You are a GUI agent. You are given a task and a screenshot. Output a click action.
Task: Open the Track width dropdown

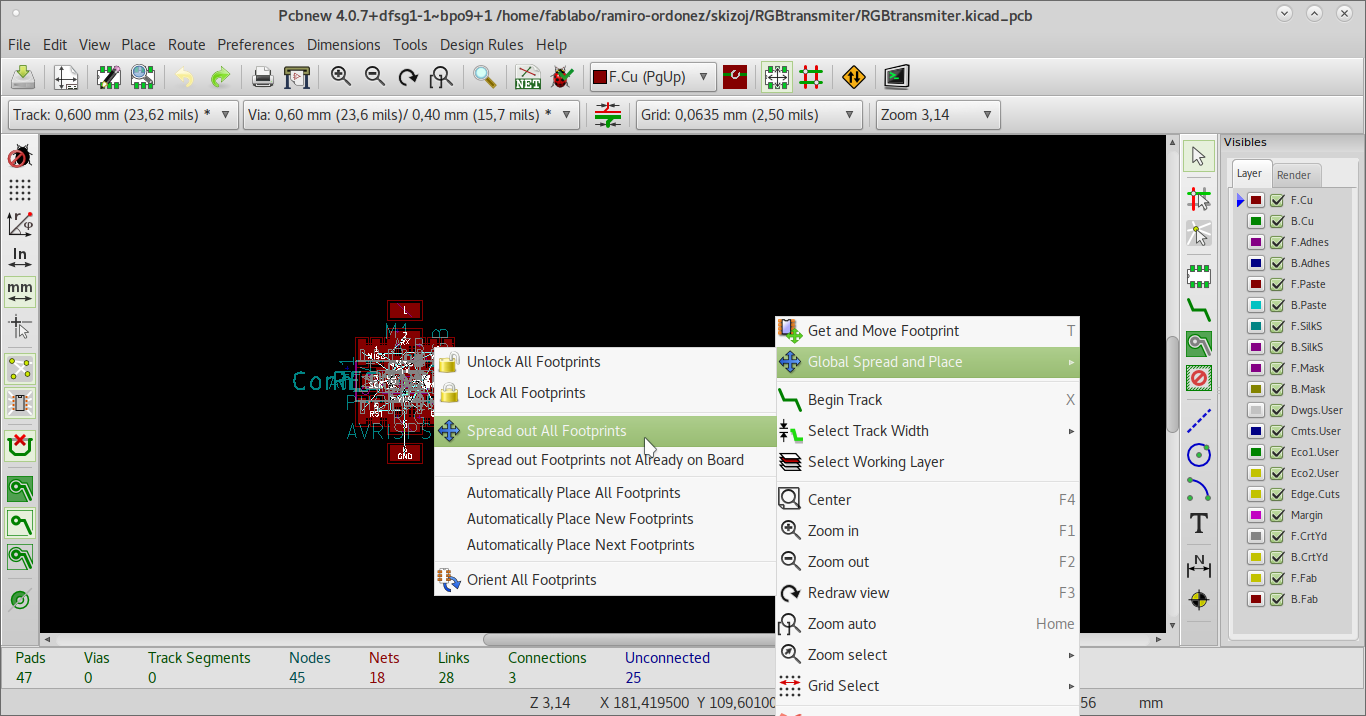pos(123,115)
